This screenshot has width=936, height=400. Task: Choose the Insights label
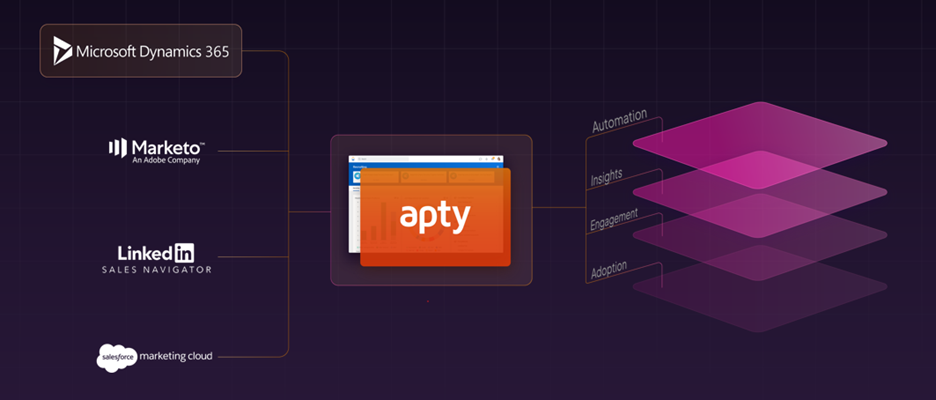click(x=607, y=178)
